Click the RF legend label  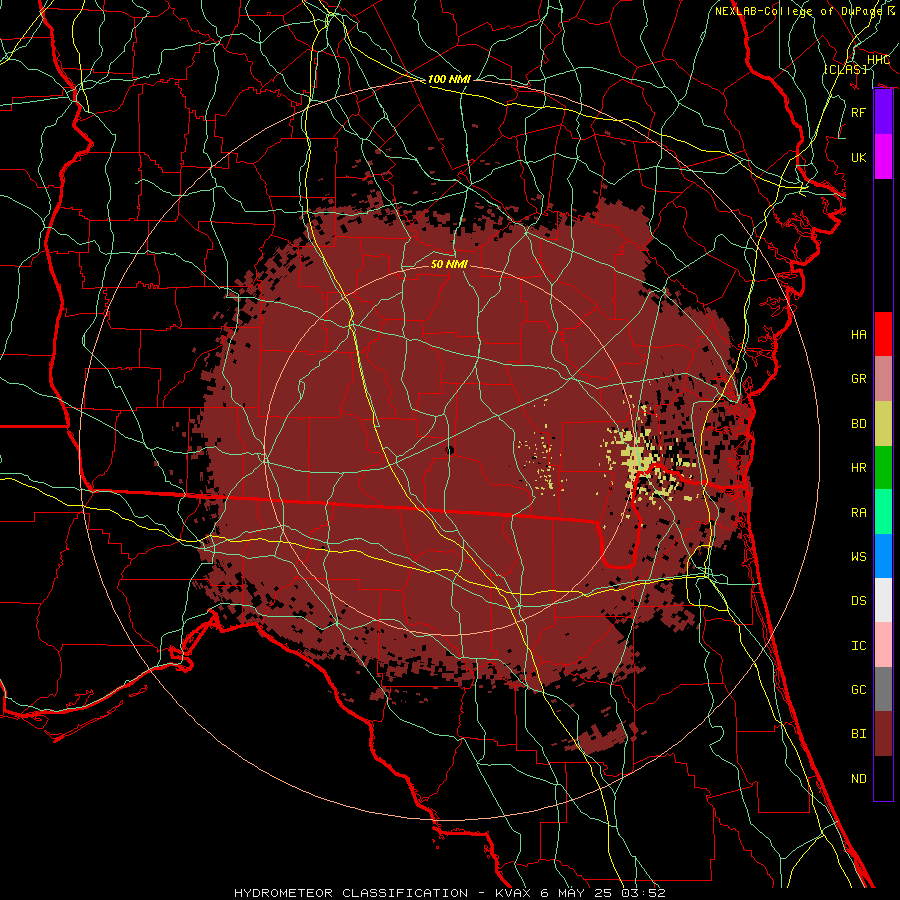coord(858,112)
